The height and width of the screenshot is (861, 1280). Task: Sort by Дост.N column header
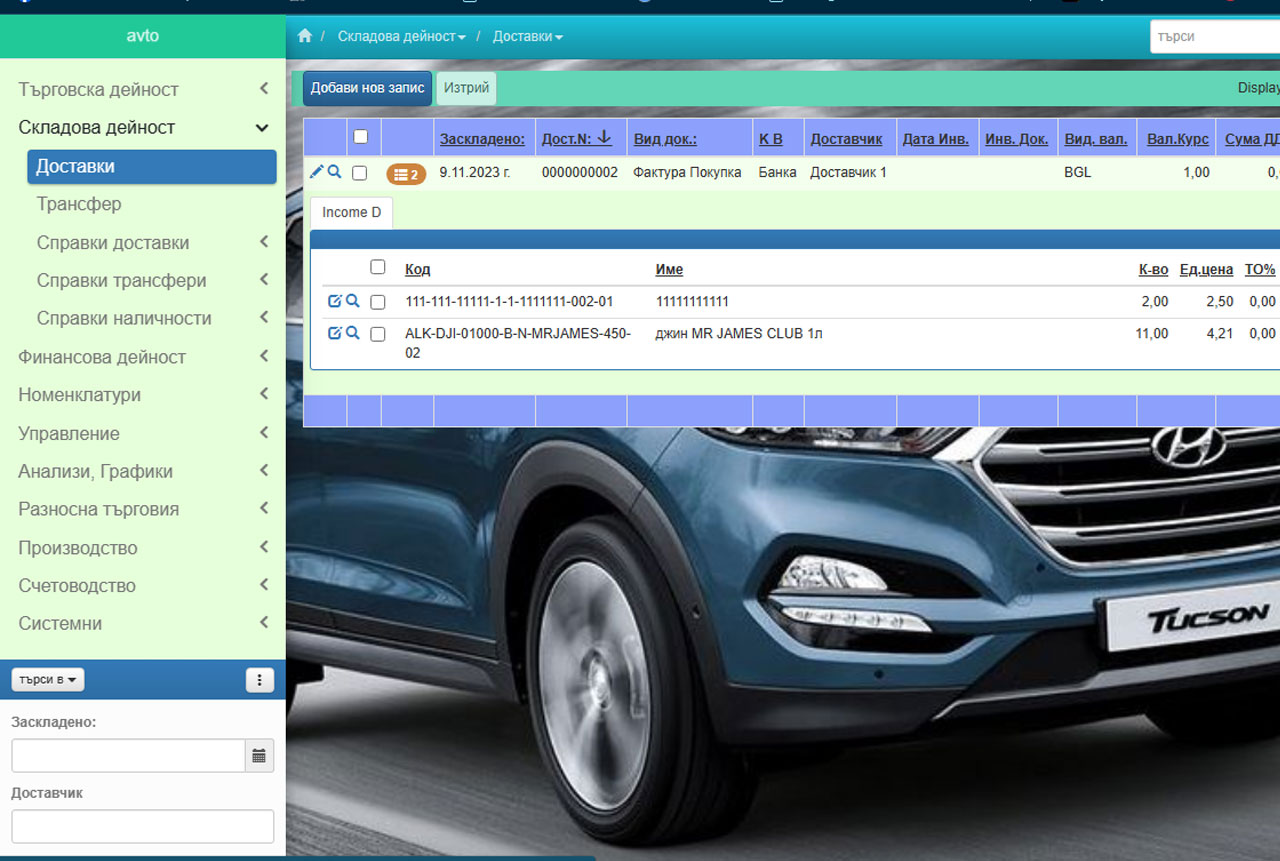coord(576,138)
